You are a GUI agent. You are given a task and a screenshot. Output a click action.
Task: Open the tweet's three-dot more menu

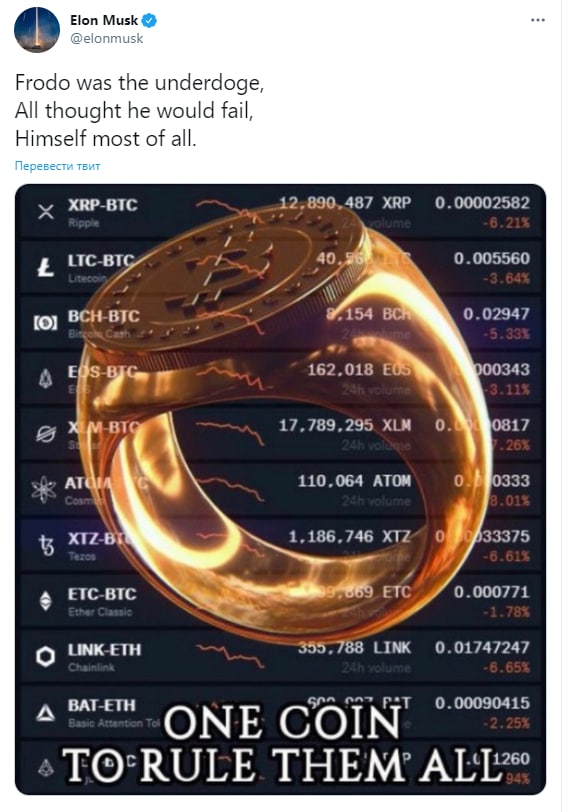(x=538, y=20)
